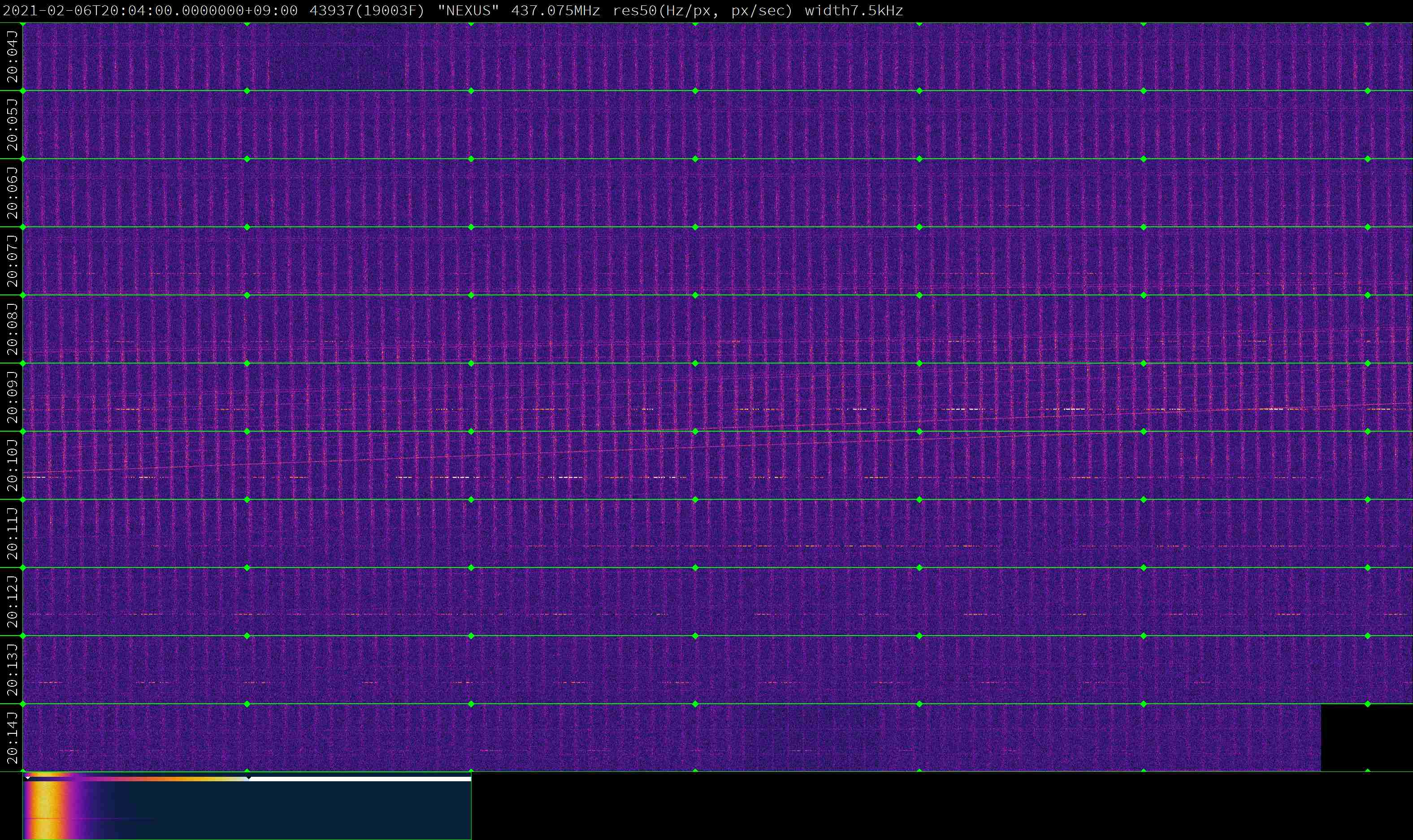Viewport: 1413px width, 840px height.
Task: Select the 20:09J time row label
Action: (12, 397)
